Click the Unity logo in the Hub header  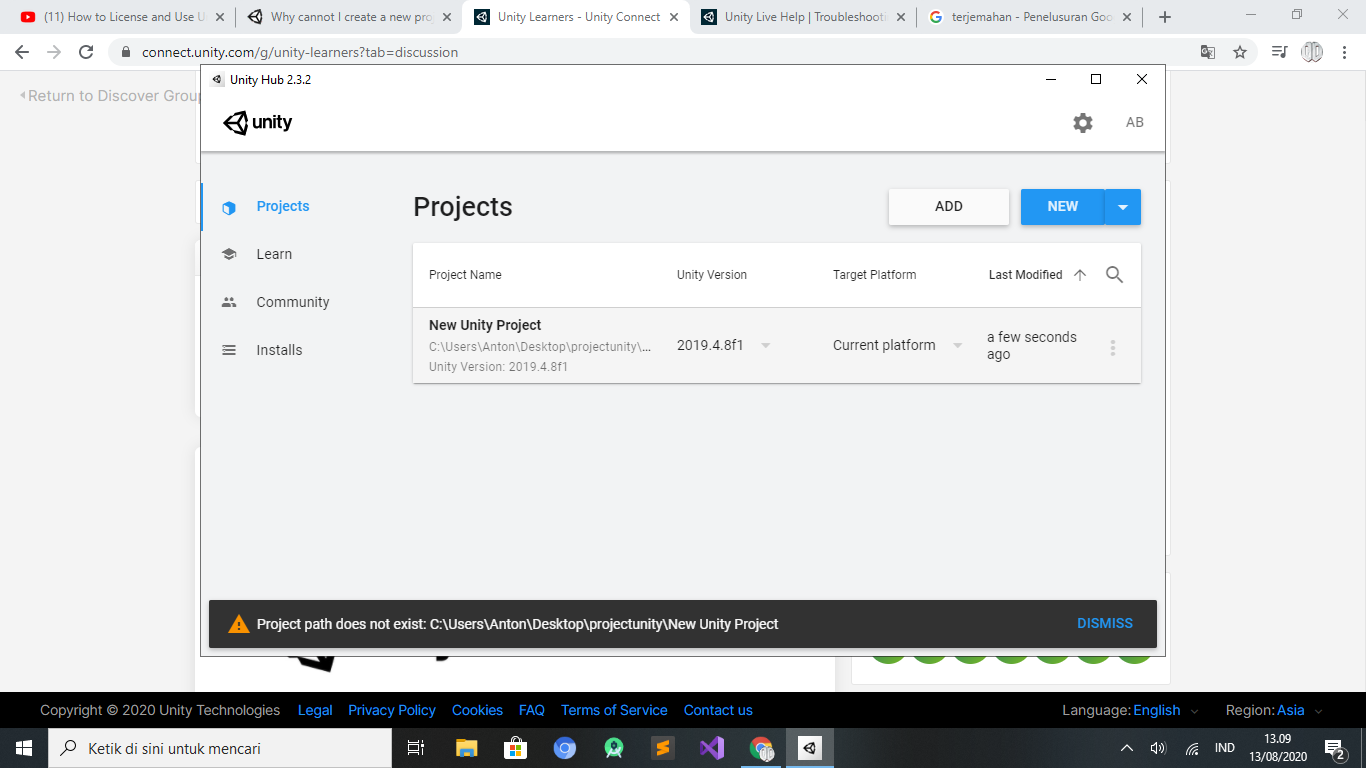pyautogui.click(x=258, y=123)
